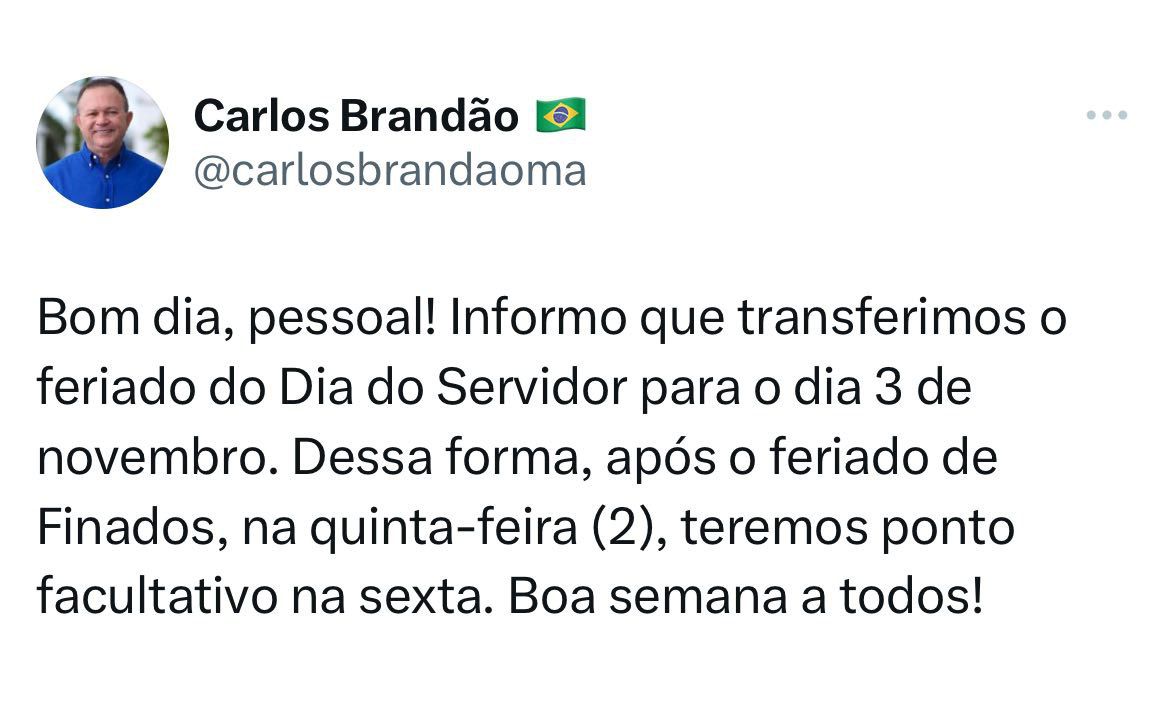
Task: Open Carlos Brandão's profile picture
Action: point(102,143)
